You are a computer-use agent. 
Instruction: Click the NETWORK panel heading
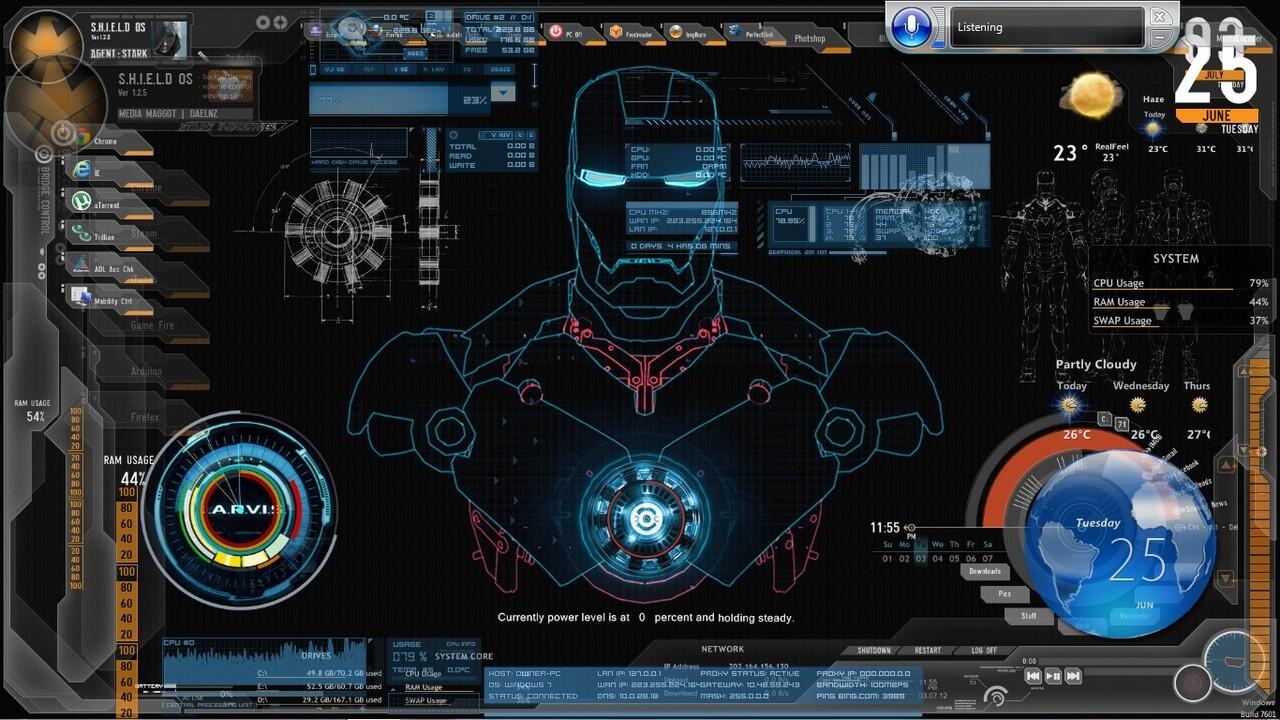coord(722,649)
